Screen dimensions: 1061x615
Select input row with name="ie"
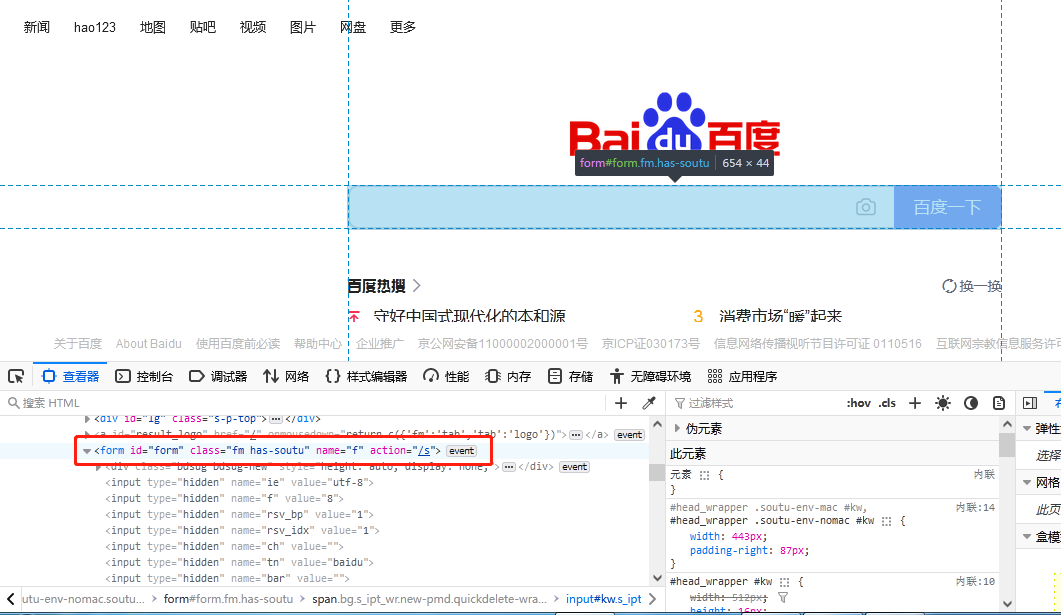coord(239,482)
